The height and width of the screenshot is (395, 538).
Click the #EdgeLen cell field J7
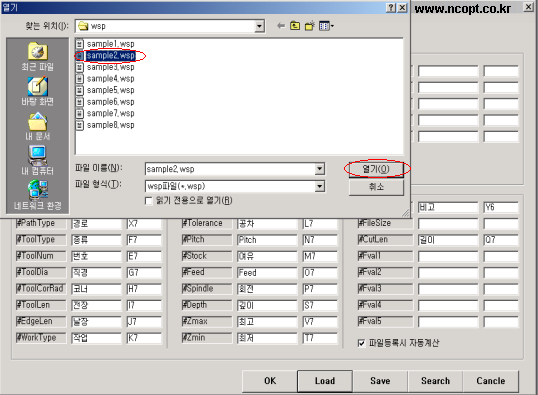click(x=144, y=322)
